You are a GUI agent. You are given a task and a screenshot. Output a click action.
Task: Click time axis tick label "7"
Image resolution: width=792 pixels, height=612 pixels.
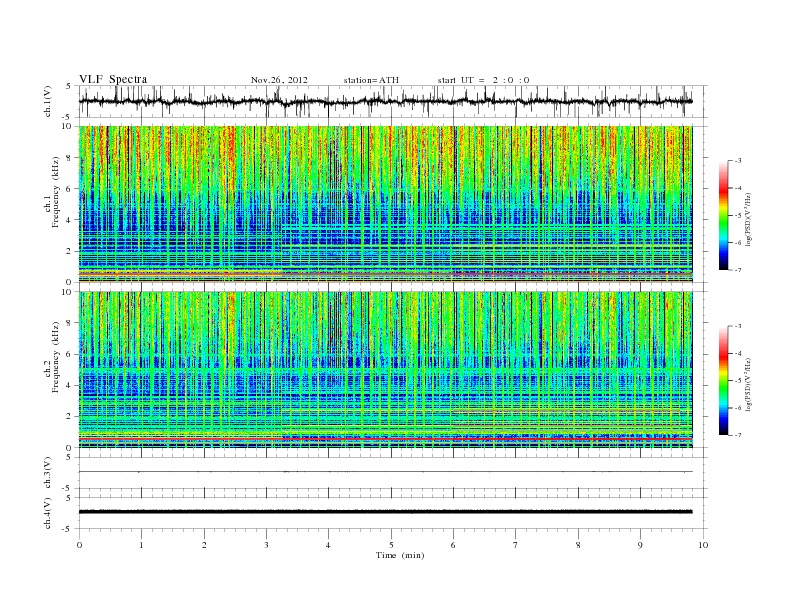pos(516,545)
